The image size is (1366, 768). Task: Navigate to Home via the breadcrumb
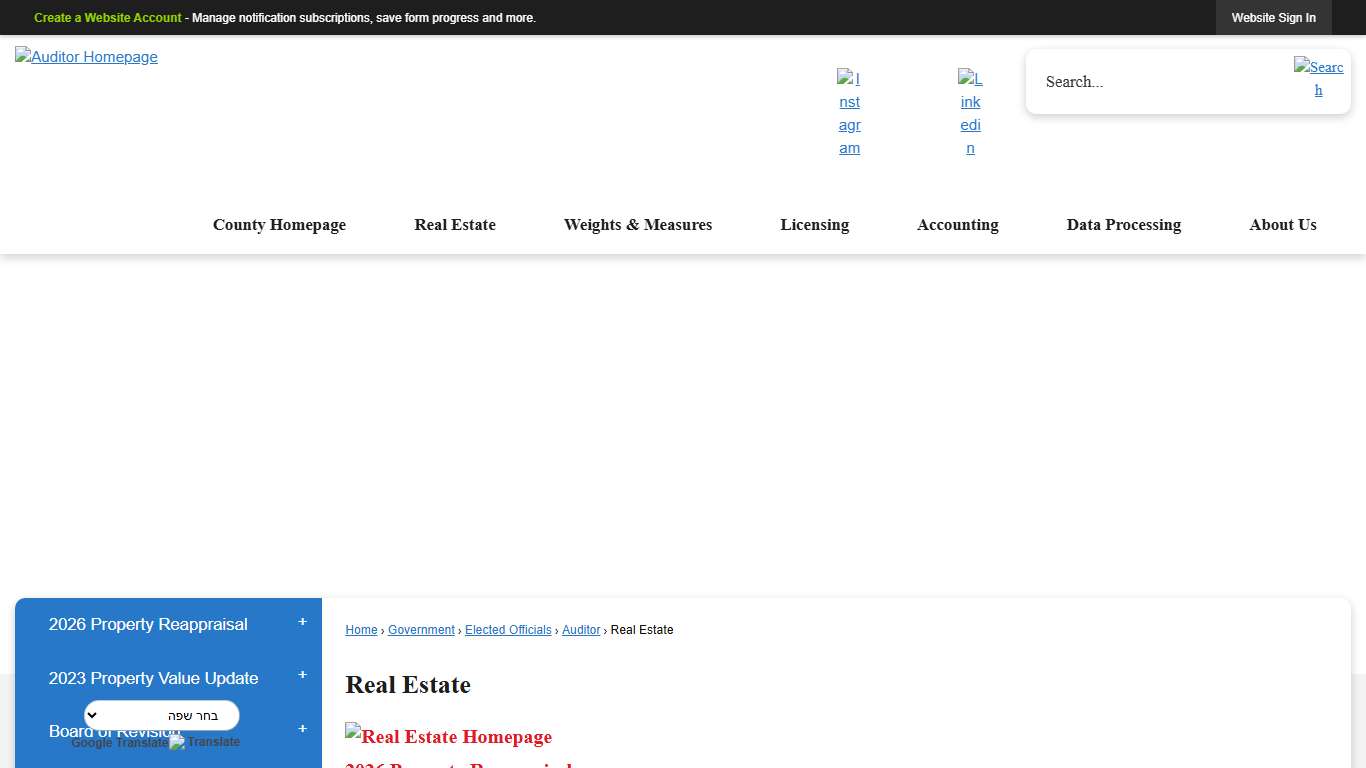(x=361, y=630)
